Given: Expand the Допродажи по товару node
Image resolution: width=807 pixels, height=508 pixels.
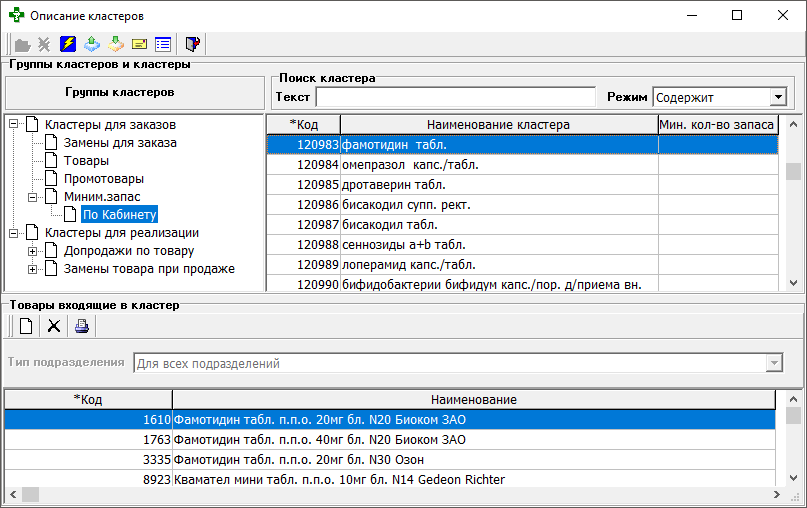Looking at the screenshot, I should (x=32, y=251).
